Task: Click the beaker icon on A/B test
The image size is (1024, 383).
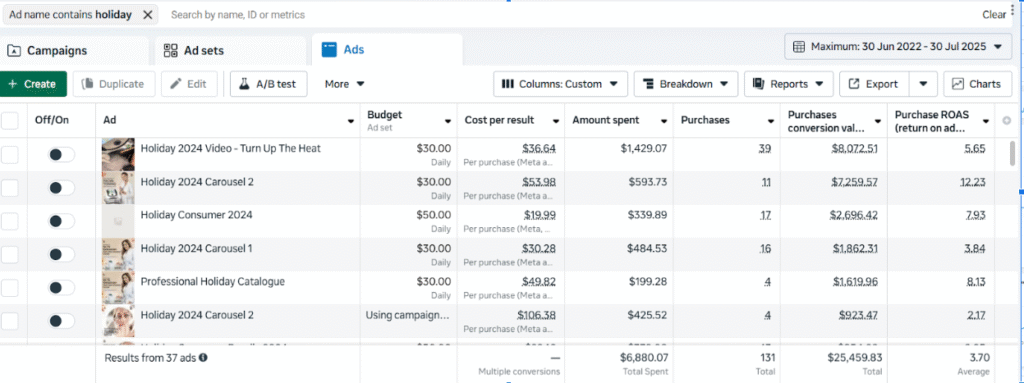Action: (244, 84)
